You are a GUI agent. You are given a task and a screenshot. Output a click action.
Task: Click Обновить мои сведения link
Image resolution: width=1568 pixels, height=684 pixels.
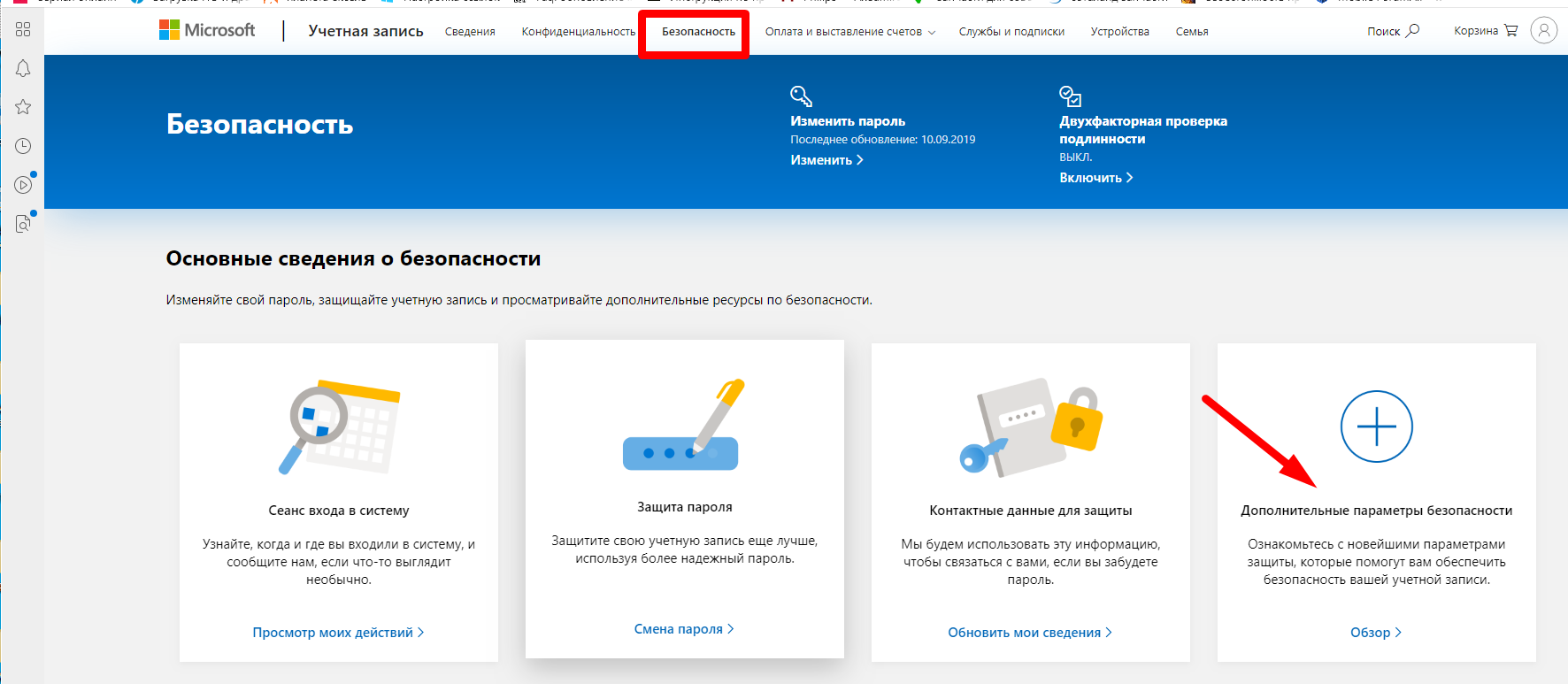(1029, 633)
